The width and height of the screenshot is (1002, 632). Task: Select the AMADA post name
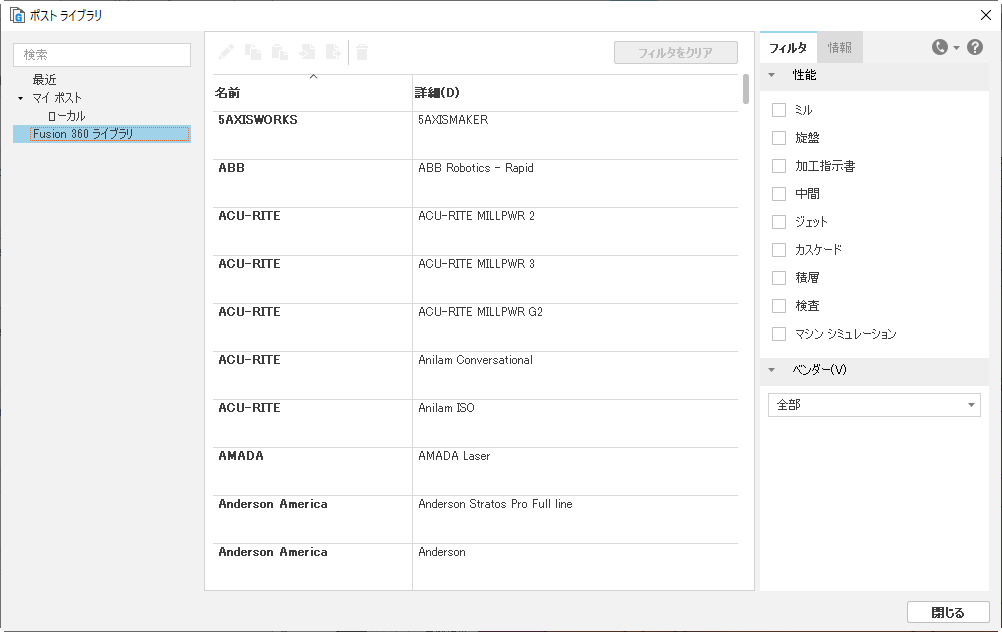pos(241,456)
